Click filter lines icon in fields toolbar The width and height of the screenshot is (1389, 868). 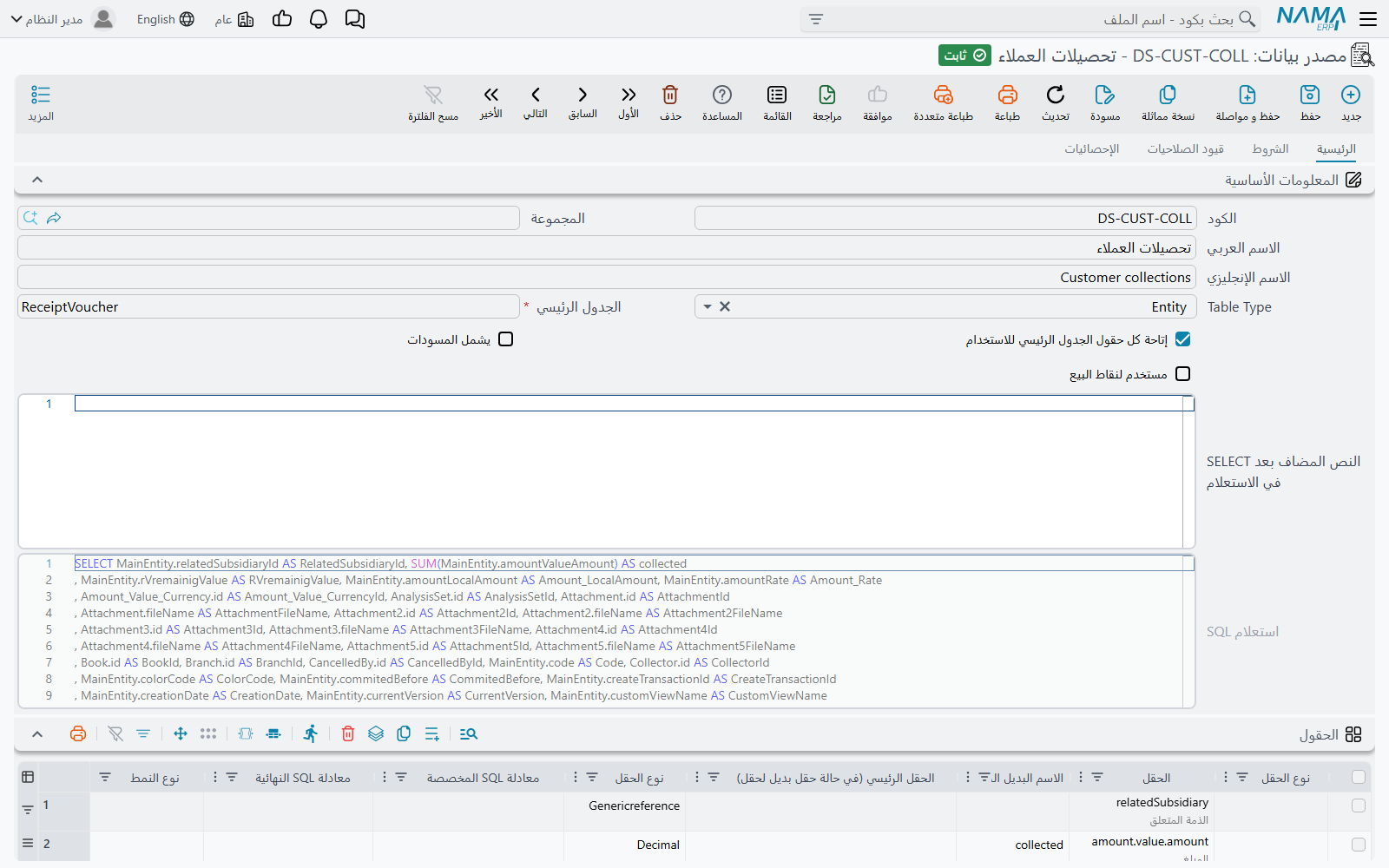143,733
